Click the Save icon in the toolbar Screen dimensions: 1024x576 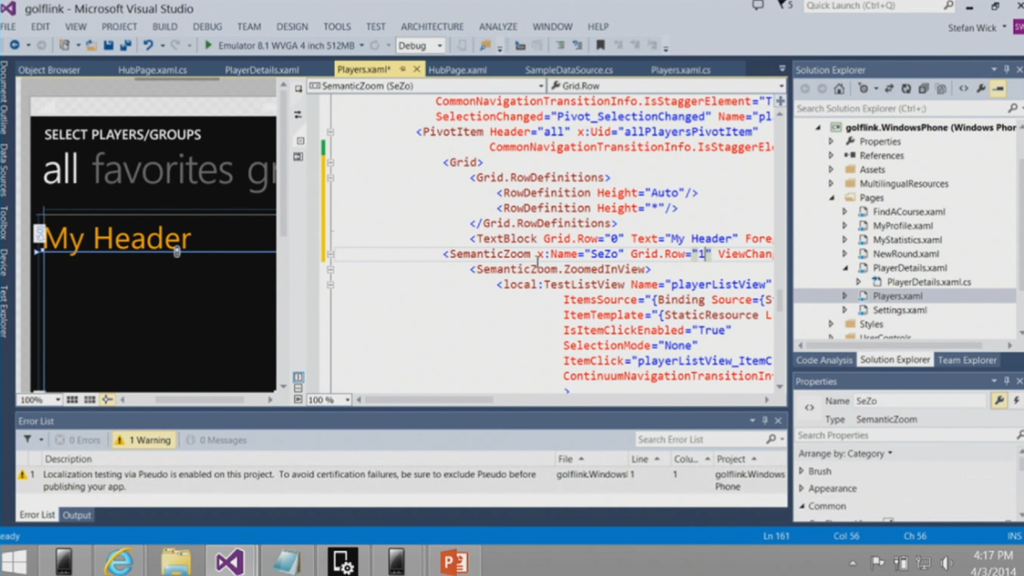(108, 45)
